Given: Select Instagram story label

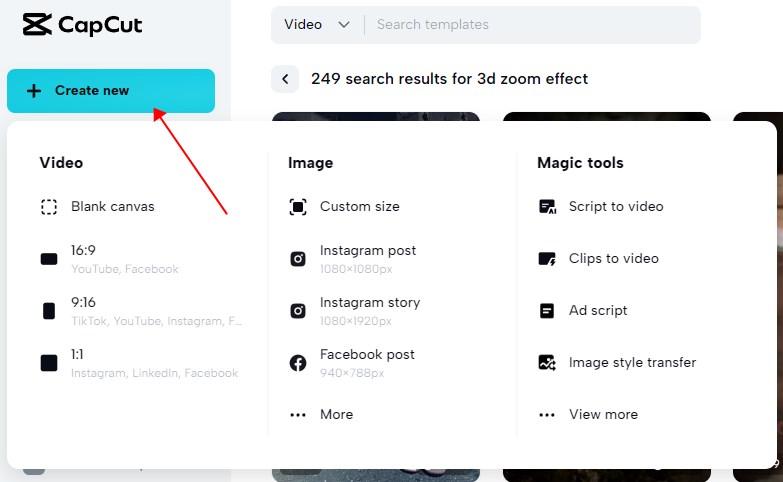Looking at the screenshot, I should click(x=370, y=302).
